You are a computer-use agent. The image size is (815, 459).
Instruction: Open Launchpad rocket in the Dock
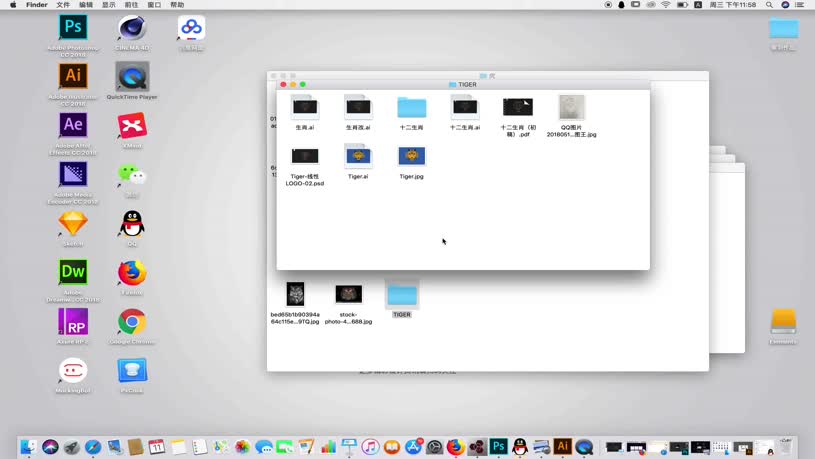click(x=72, y=447)
